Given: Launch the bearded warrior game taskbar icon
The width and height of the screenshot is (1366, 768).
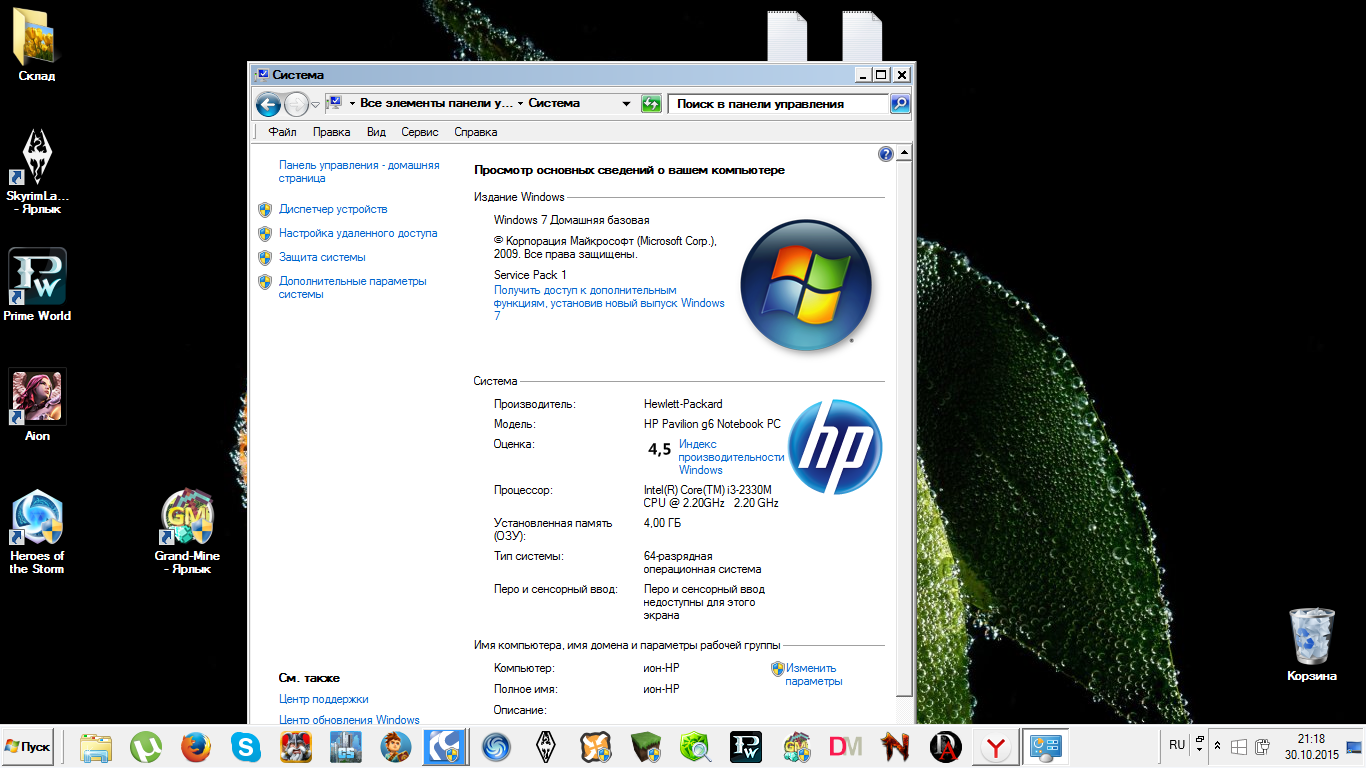Looking at the screenshot, I should coord(296,746).
